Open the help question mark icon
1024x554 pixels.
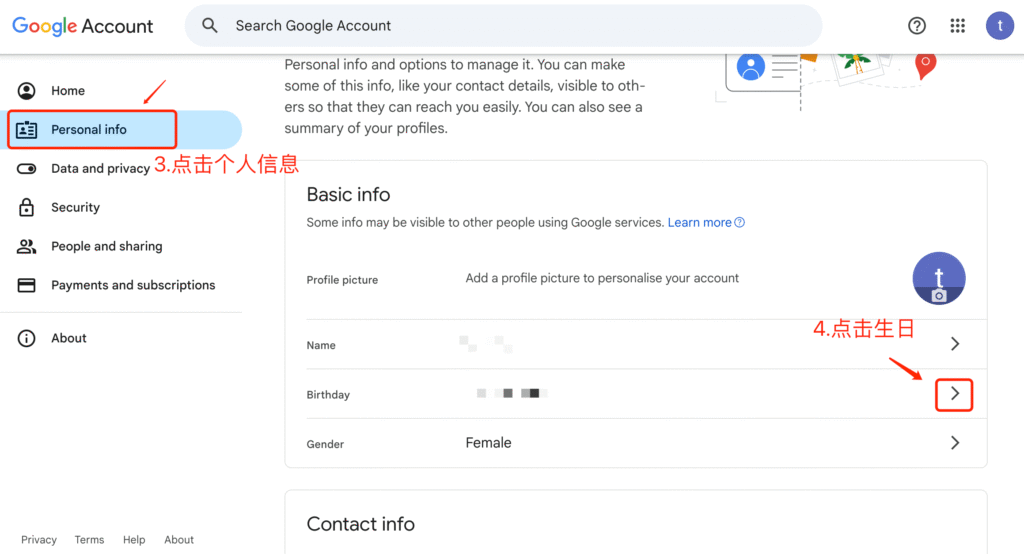coord(917,25)
